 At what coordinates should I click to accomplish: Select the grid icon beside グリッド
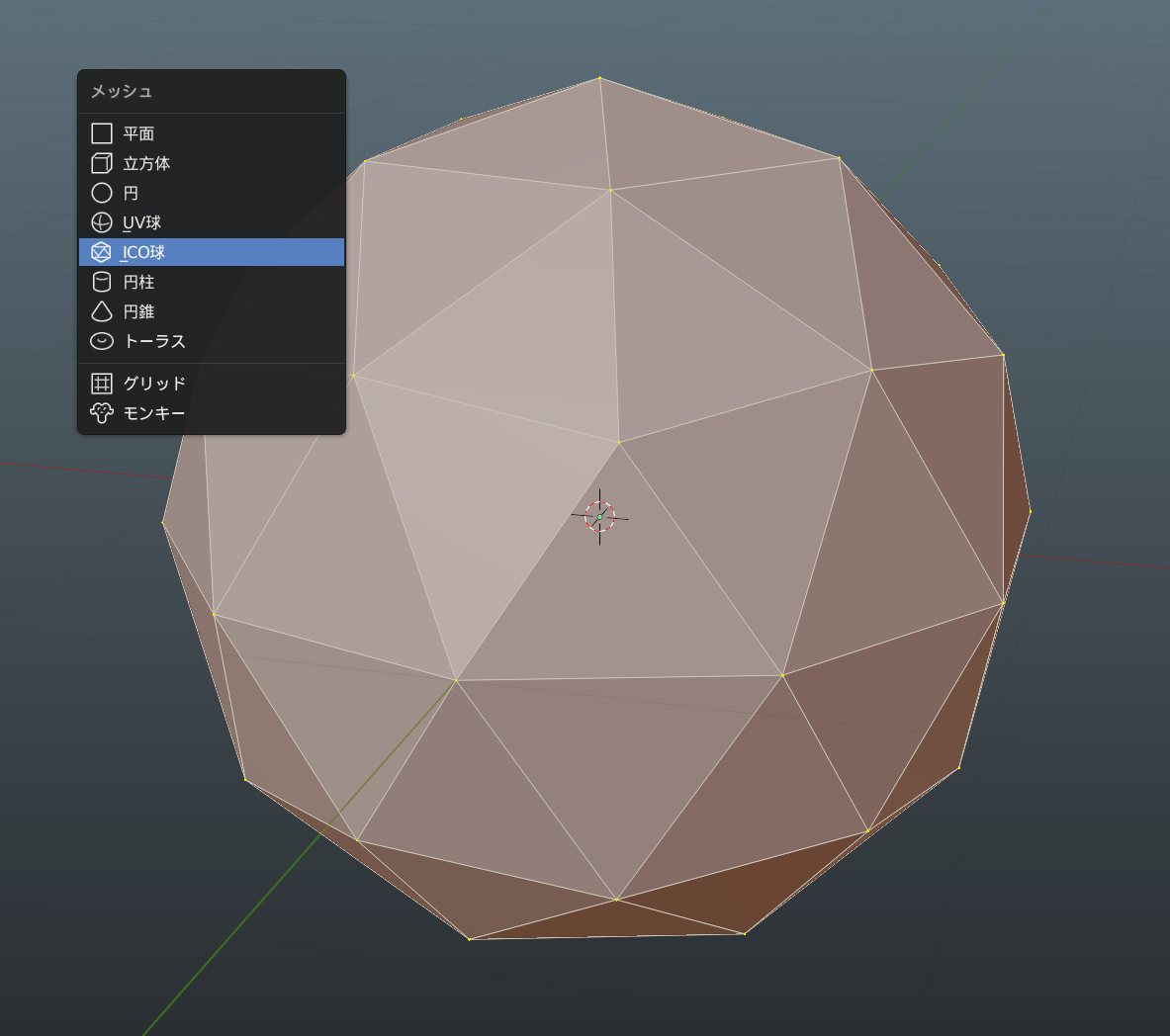[102, 384]
